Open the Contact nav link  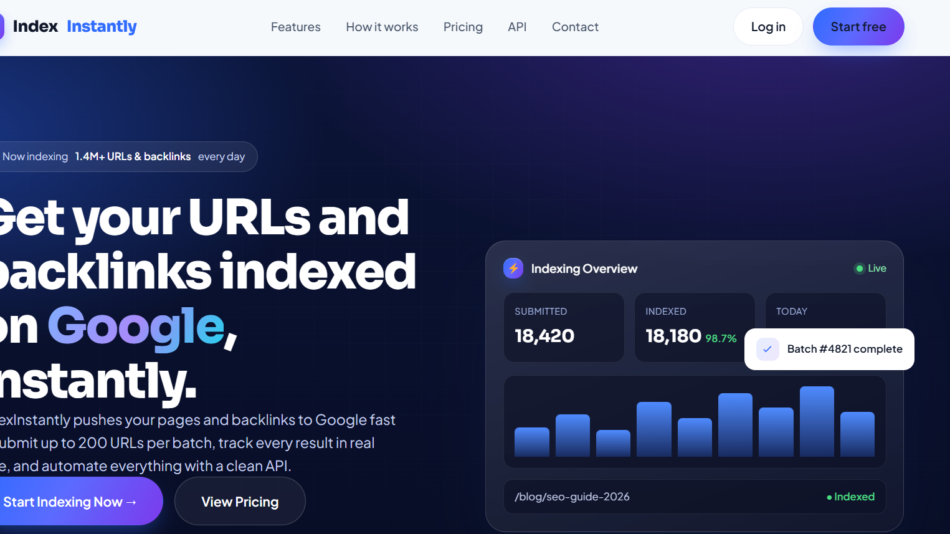(575, 27)
